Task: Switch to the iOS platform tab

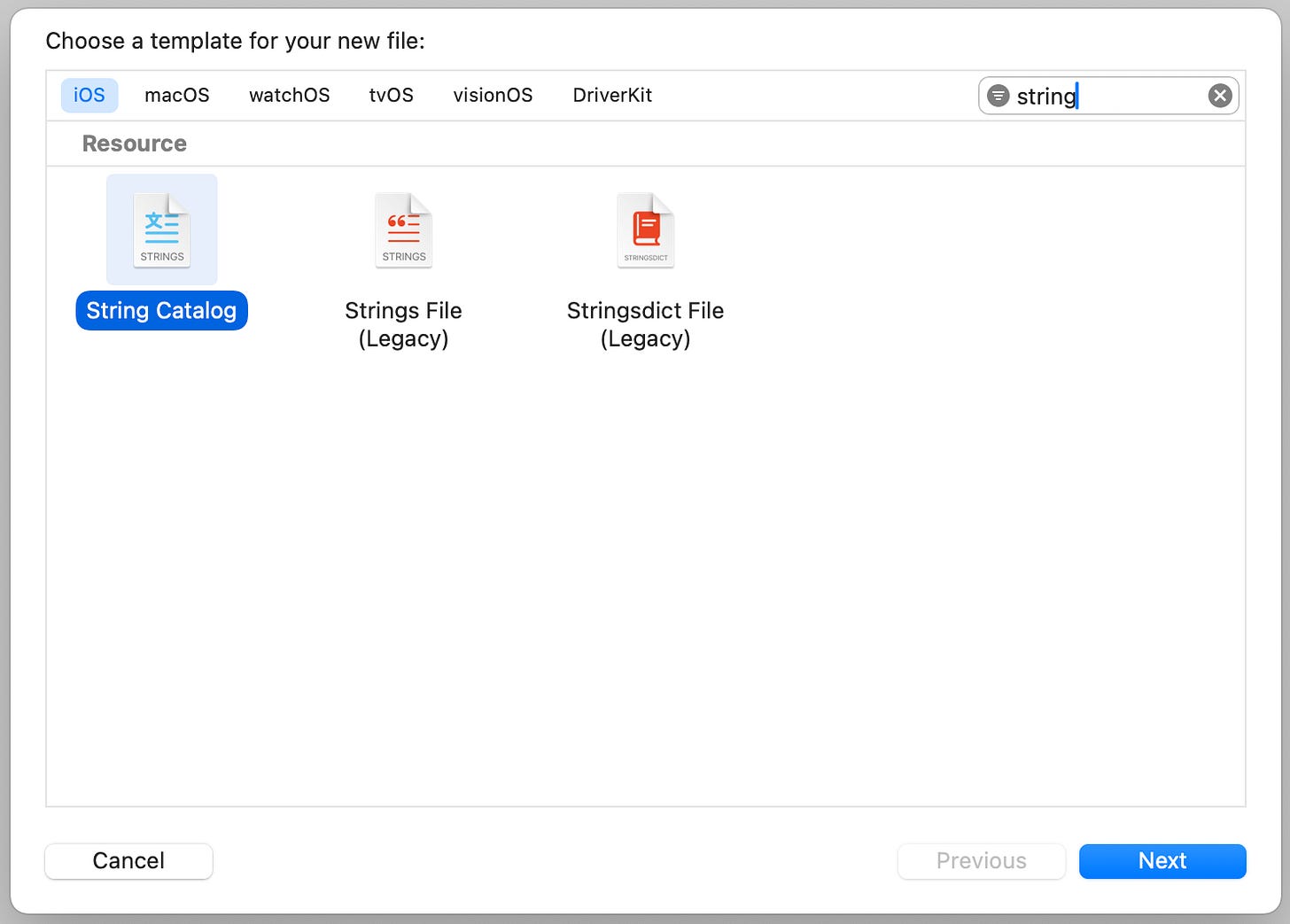Action: coord(89,95)
